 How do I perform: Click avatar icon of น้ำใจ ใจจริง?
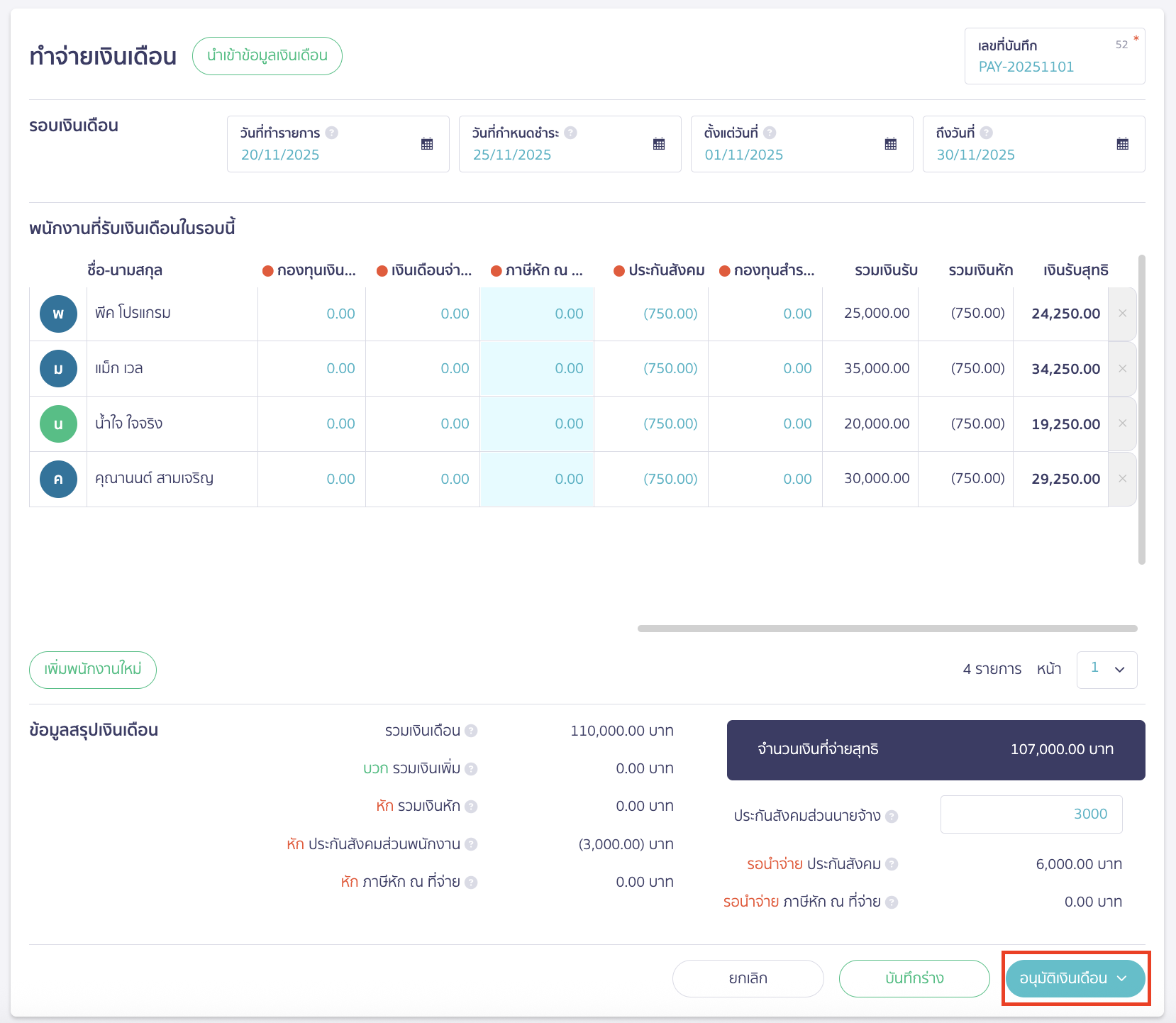pyautogui.click(x=58, y=424)
